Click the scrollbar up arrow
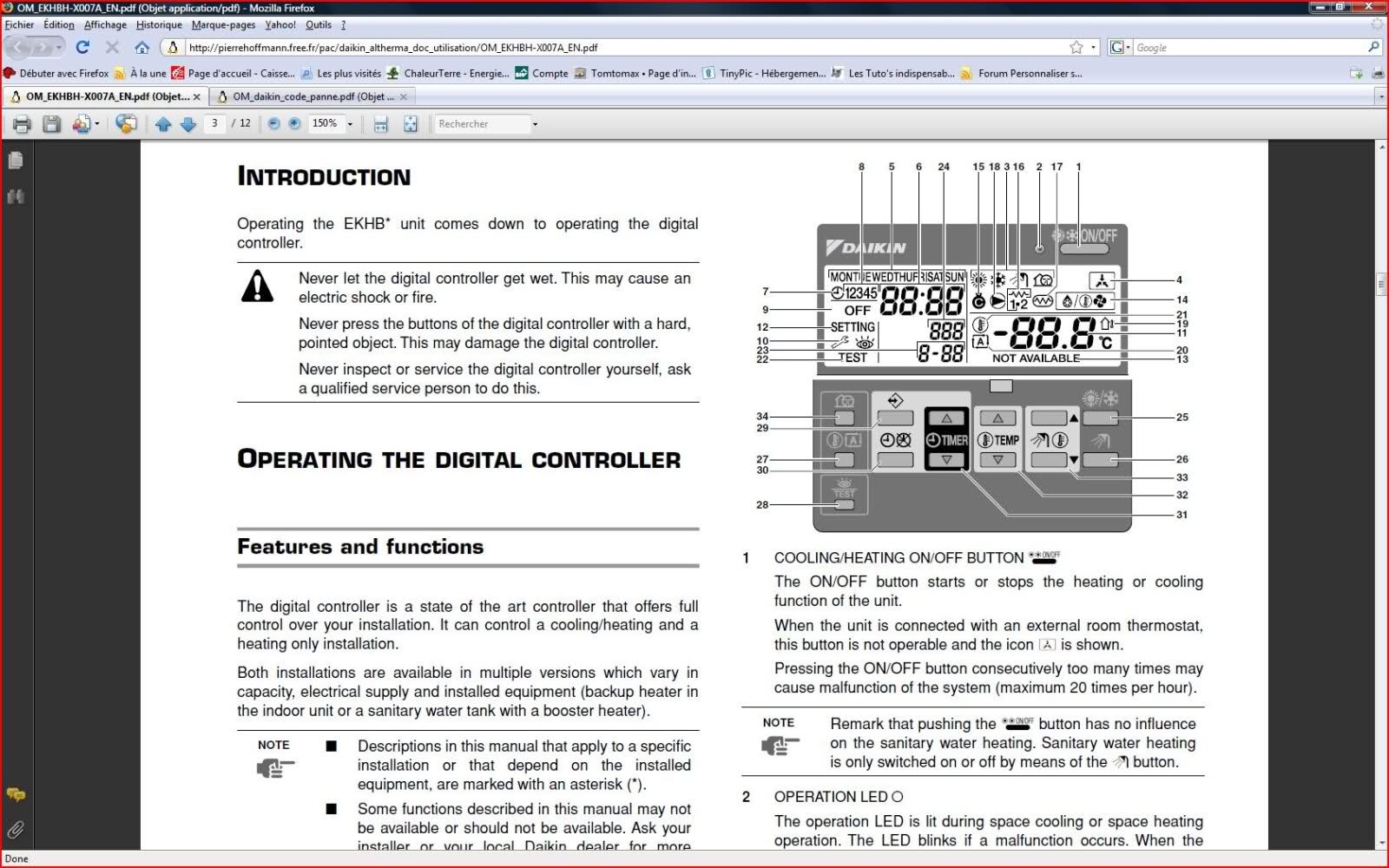 [1380, 147]
